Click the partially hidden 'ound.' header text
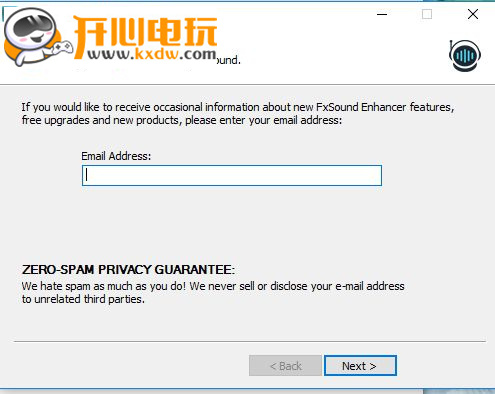This screenshot has height=394, width=495. tap(229, 60)
